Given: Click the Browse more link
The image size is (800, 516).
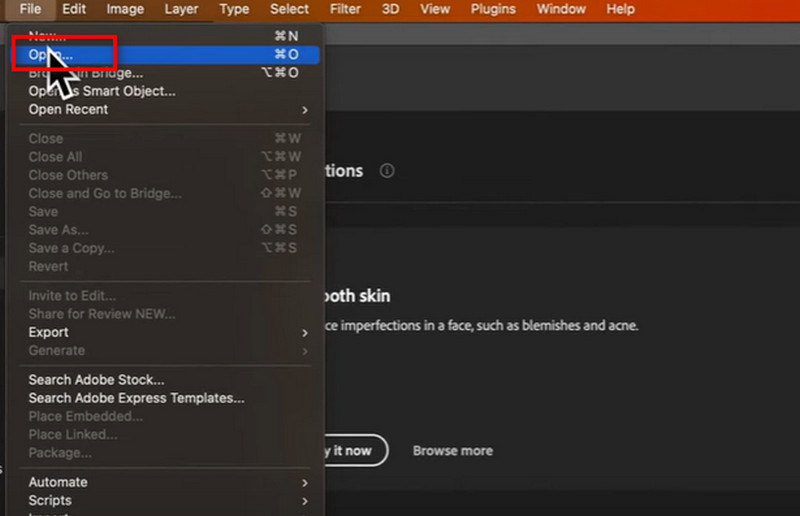Looking at the screenshot, I should (x=452, y=451).
